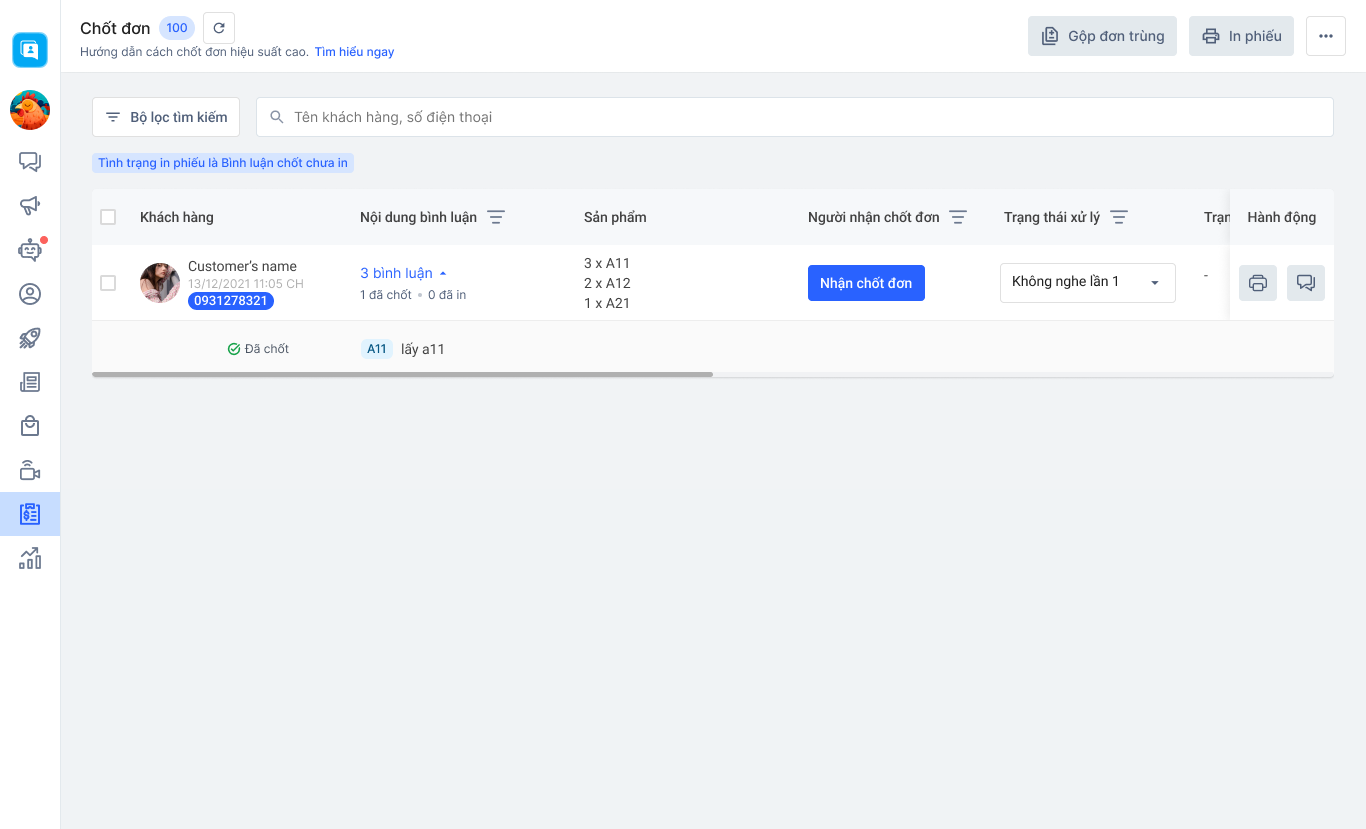Open the rocket icon in the sidebar
This screenshot has width=1366, height=829.
coord(30,338)
